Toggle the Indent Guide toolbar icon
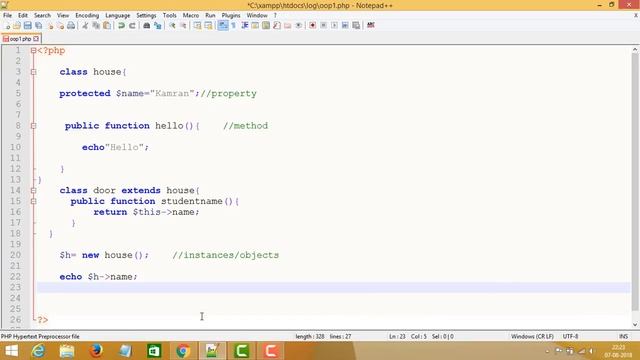This screenshot has height=360, width=640. (244, 26)
